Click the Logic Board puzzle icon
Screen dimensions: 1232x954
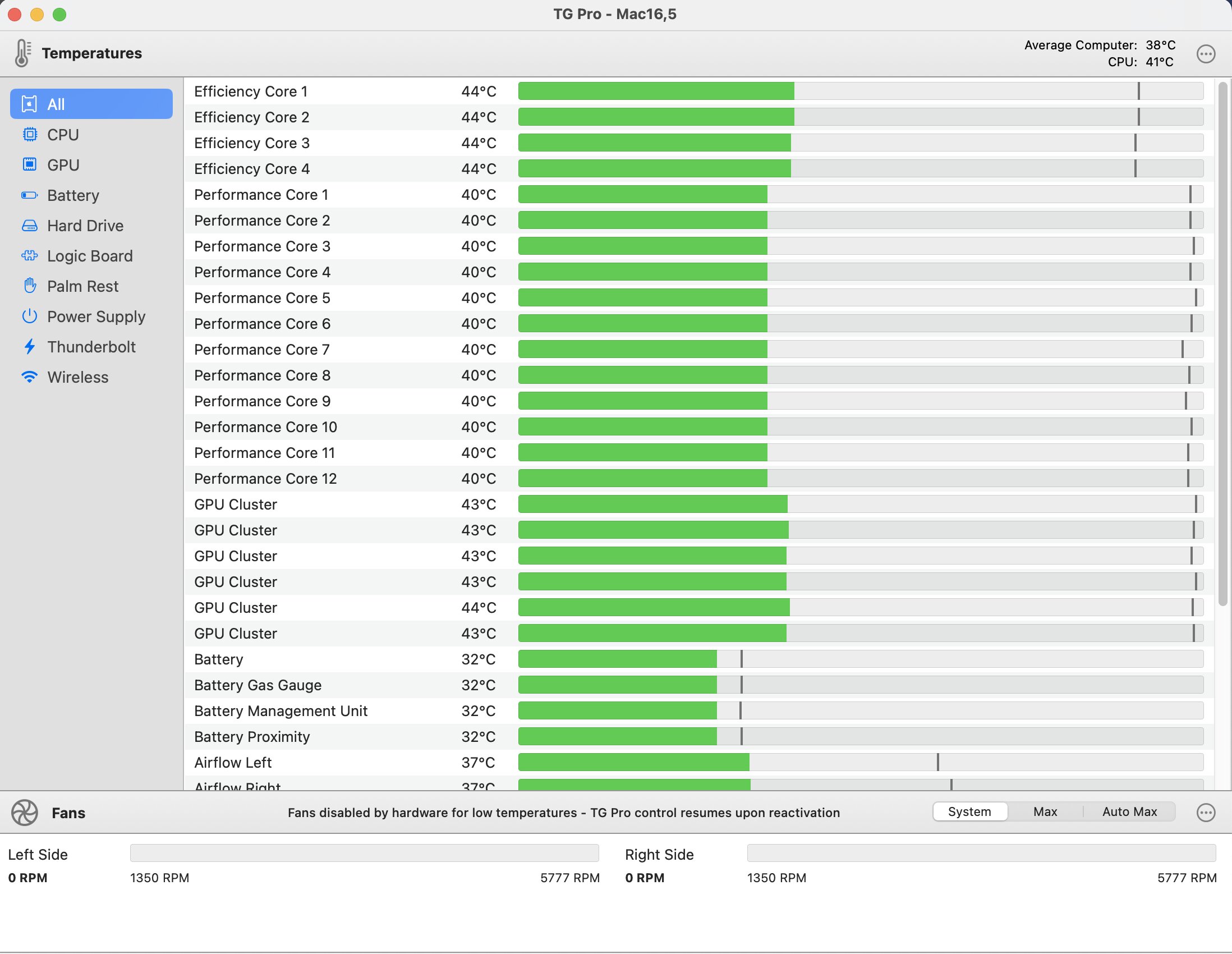[29, 255]
